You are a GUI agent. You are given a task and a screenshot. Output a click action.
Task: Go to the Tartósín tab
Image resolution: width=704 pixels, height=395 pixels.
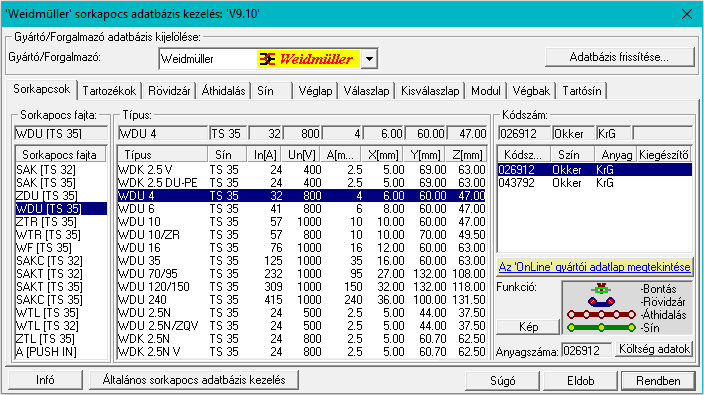pyautogui.click(x=581, y=91)
